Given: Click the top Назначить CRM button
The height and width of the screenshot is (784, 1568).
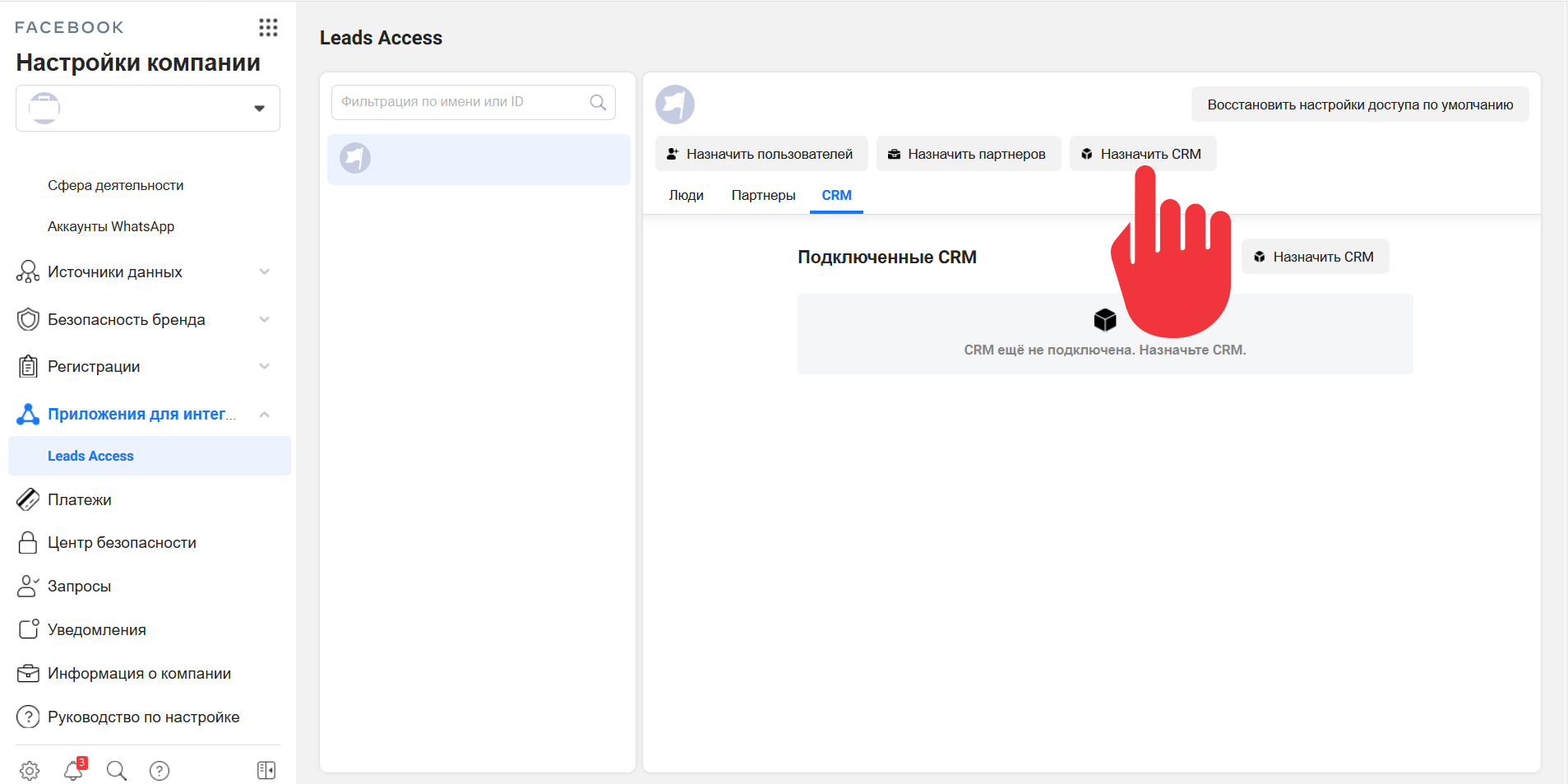Looking at the screenshot, I should point(1143,154).
